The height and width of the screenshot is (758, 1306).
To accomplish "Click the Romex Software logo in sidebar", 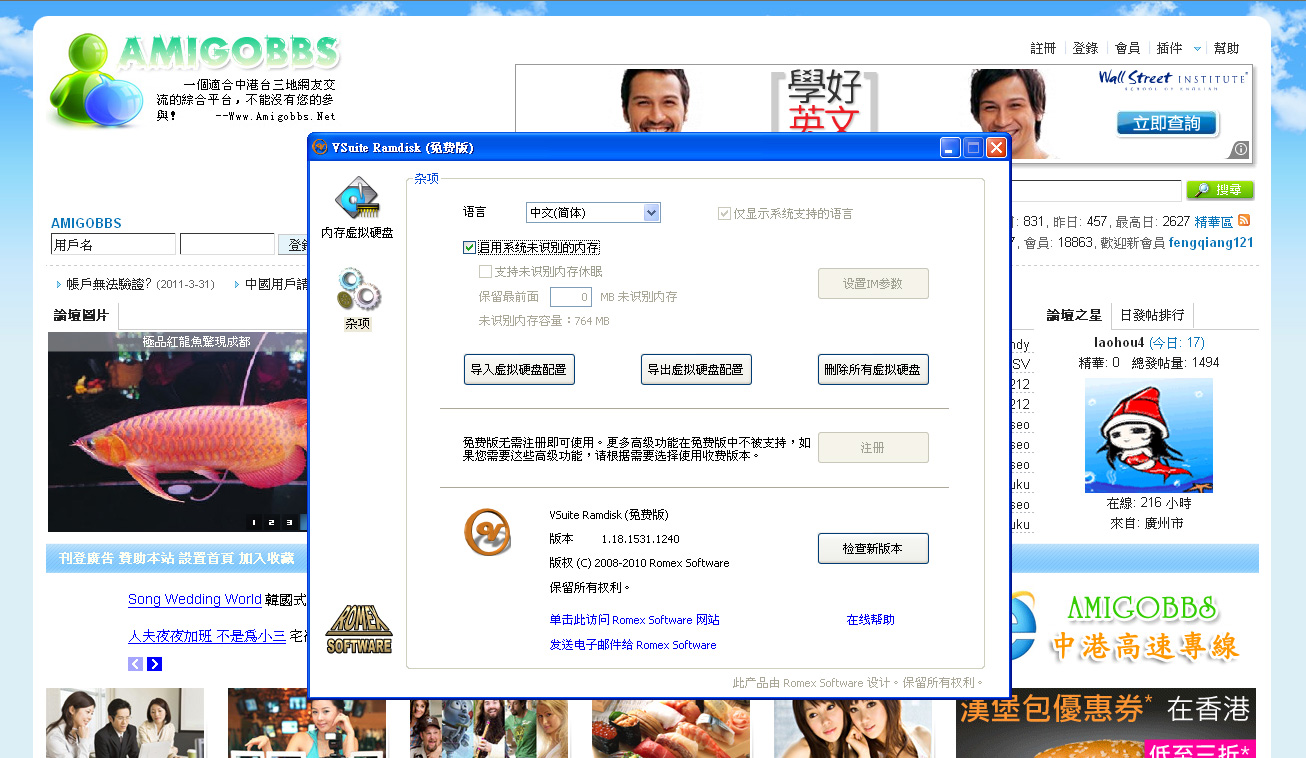I will (359, 629).
